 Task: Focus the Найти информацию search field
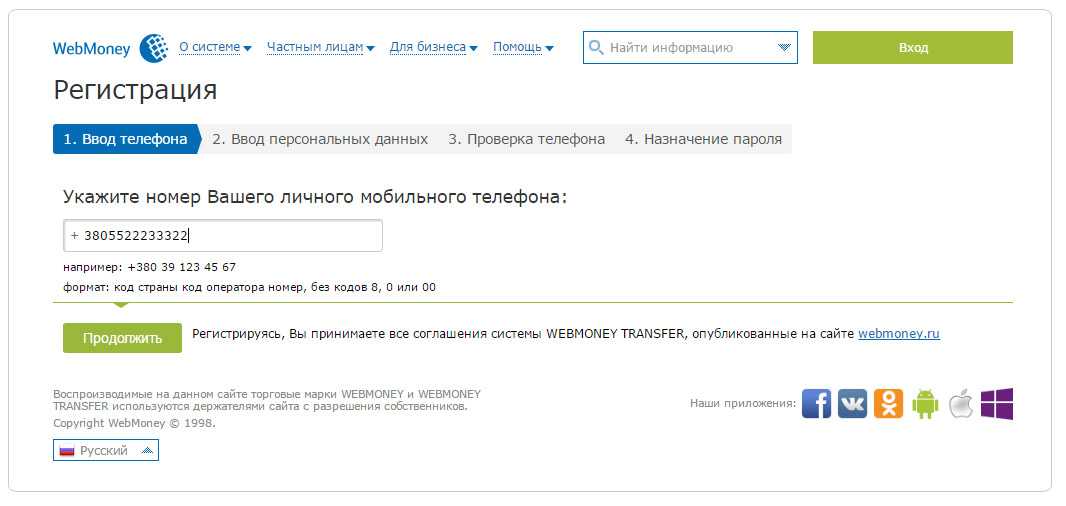click(x=690, y=48)
